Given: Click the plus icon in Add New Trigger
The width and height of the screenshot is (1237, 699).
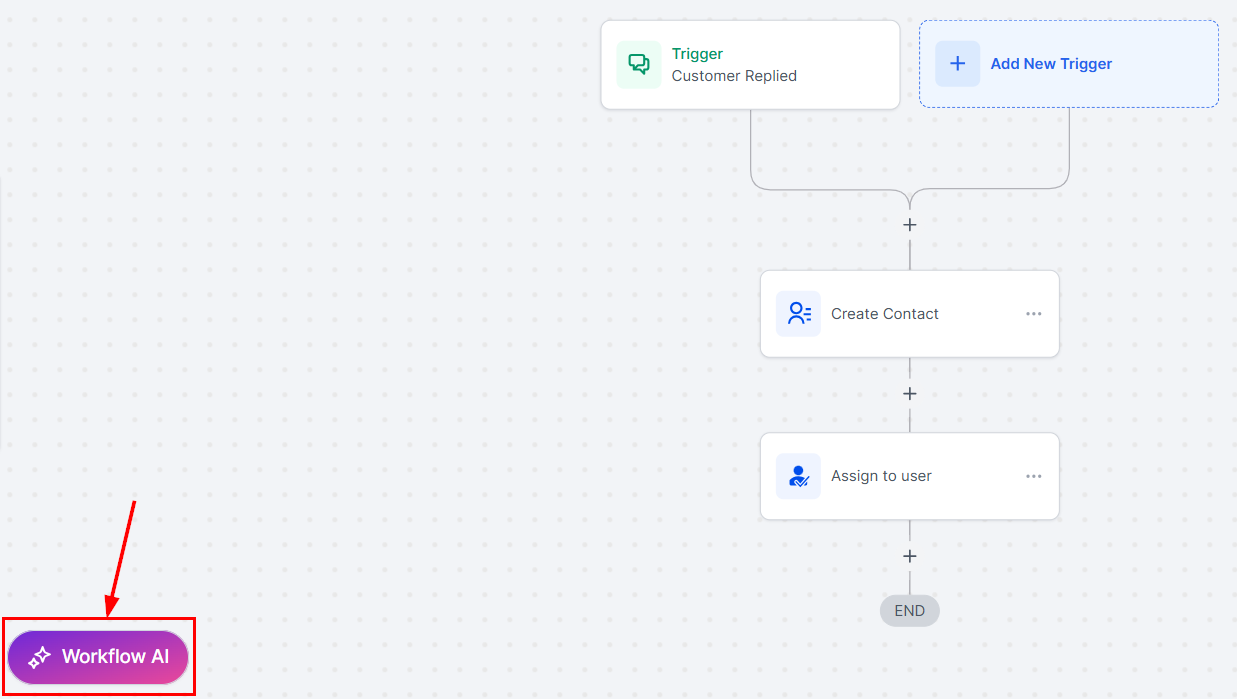Looking at the screenshot, I should (x=957, y=64).
